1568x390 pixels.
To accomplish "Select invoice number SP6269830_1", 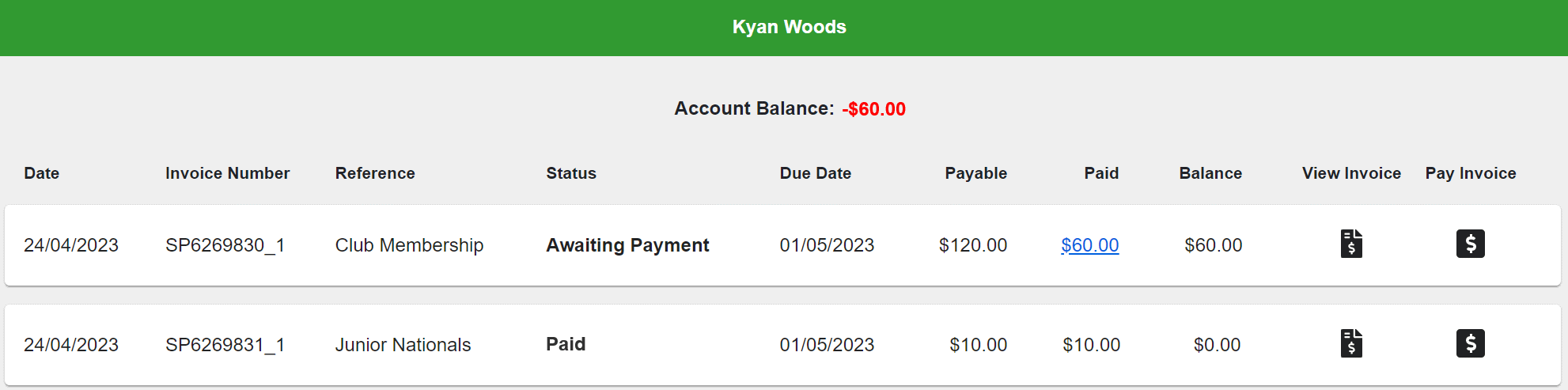I will pos(225,245).
